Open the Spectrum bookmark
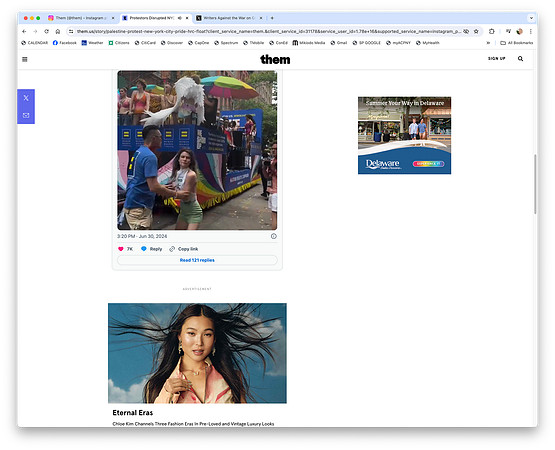The height and width of the screenshot is (450, 555). [226, 43]
